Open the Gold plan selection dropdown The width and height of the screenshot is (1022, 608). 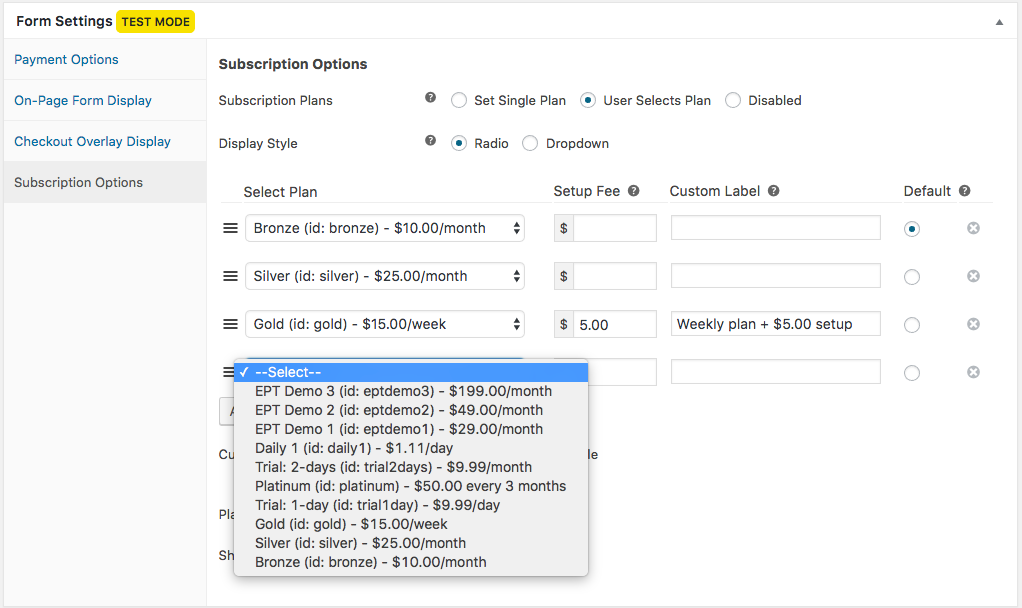(384, 323)
